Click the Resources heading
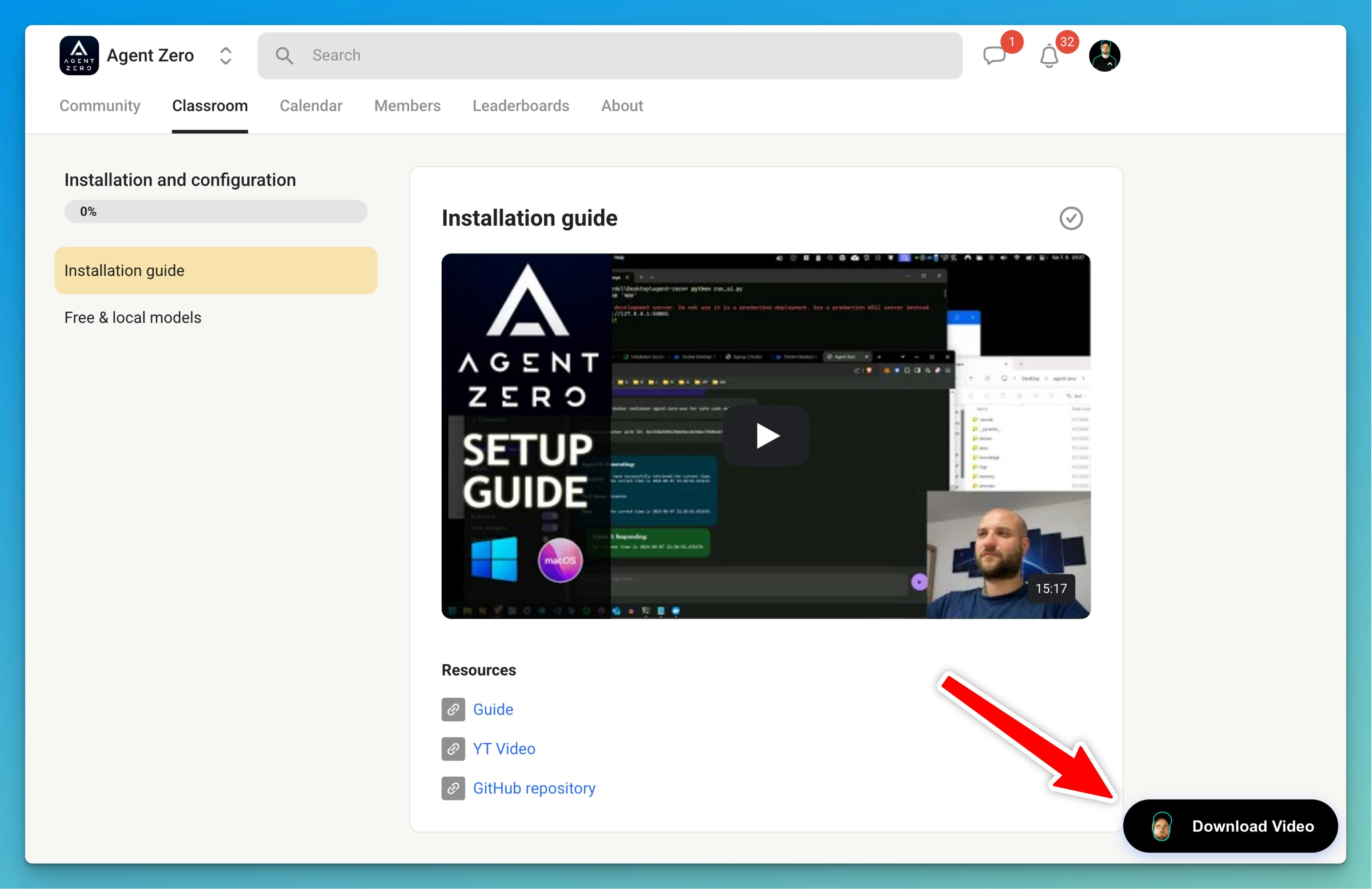 478,670
